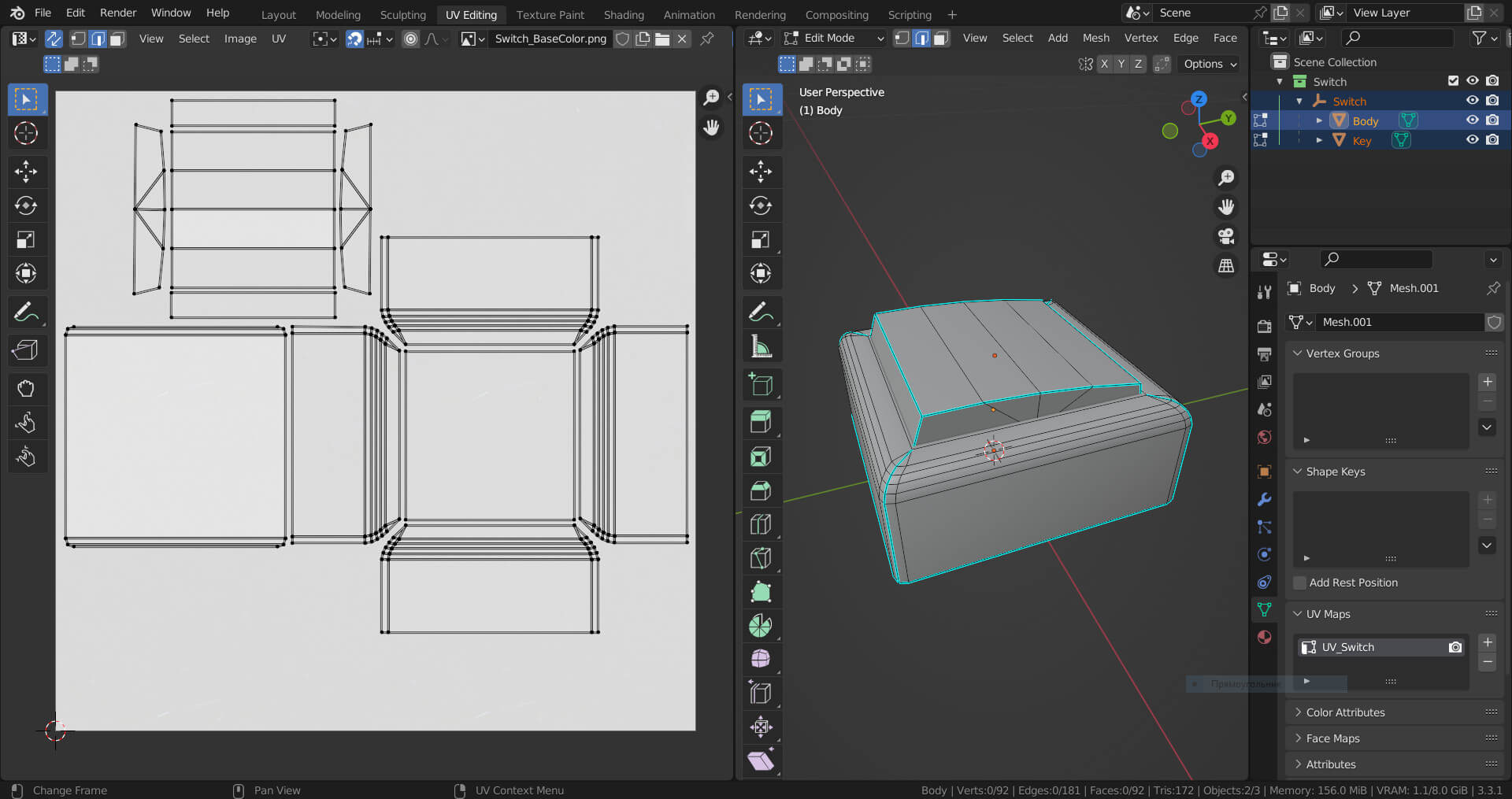Image resolution: width=1512 pixels, height=799 pixels.
Task: Disable Body object in renders
Action: (1492, 120)
